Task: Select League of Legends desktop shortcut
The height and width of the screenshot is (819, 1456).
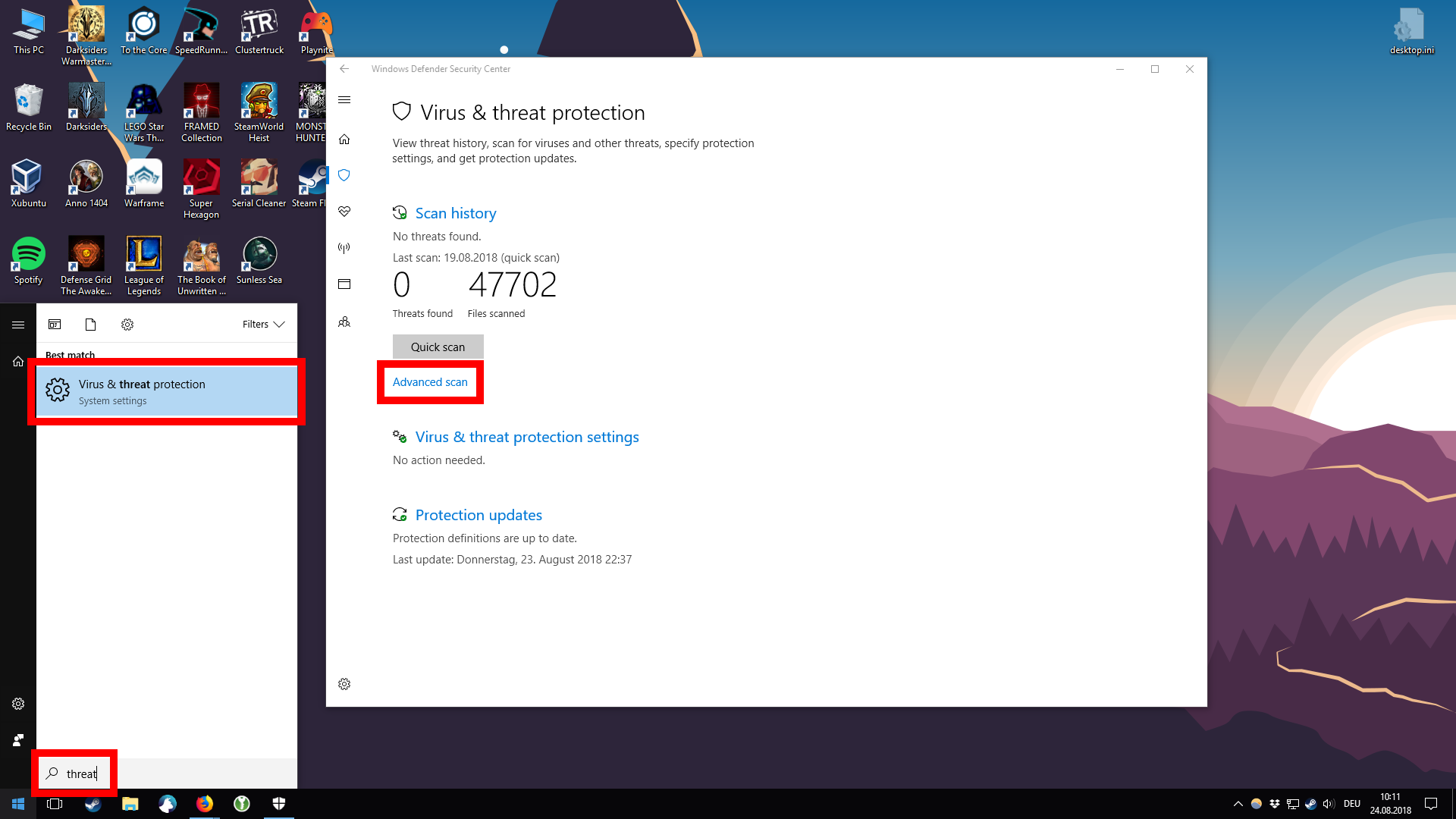Action: 144,265
